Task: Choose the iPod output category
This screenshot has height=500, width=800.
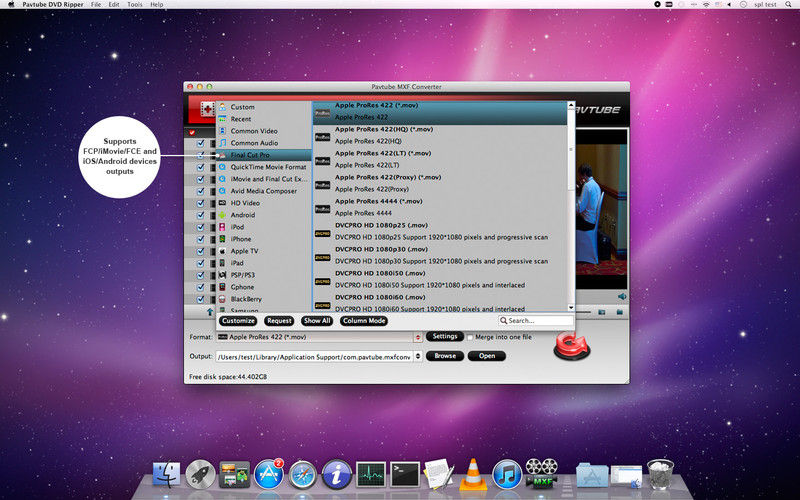Action: pos(264,227)
